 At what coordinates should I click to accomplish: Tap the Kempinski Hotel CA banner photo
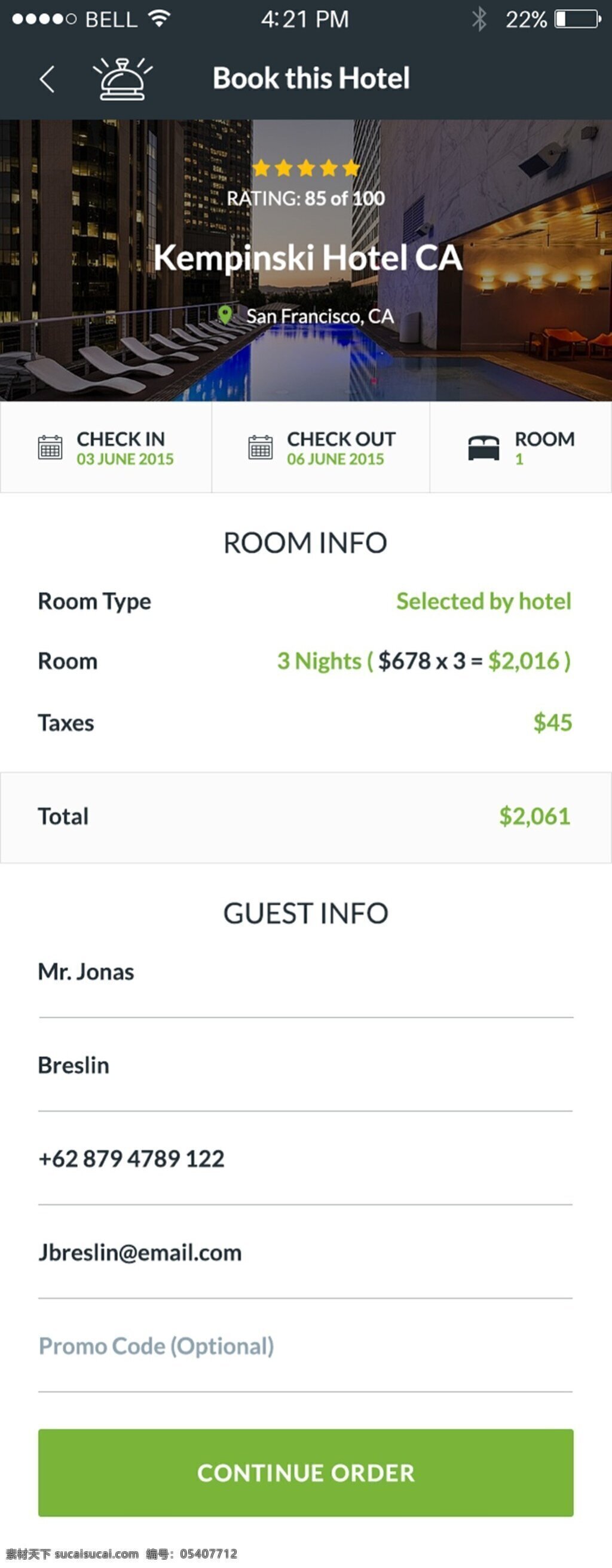[x=305, y=260]
